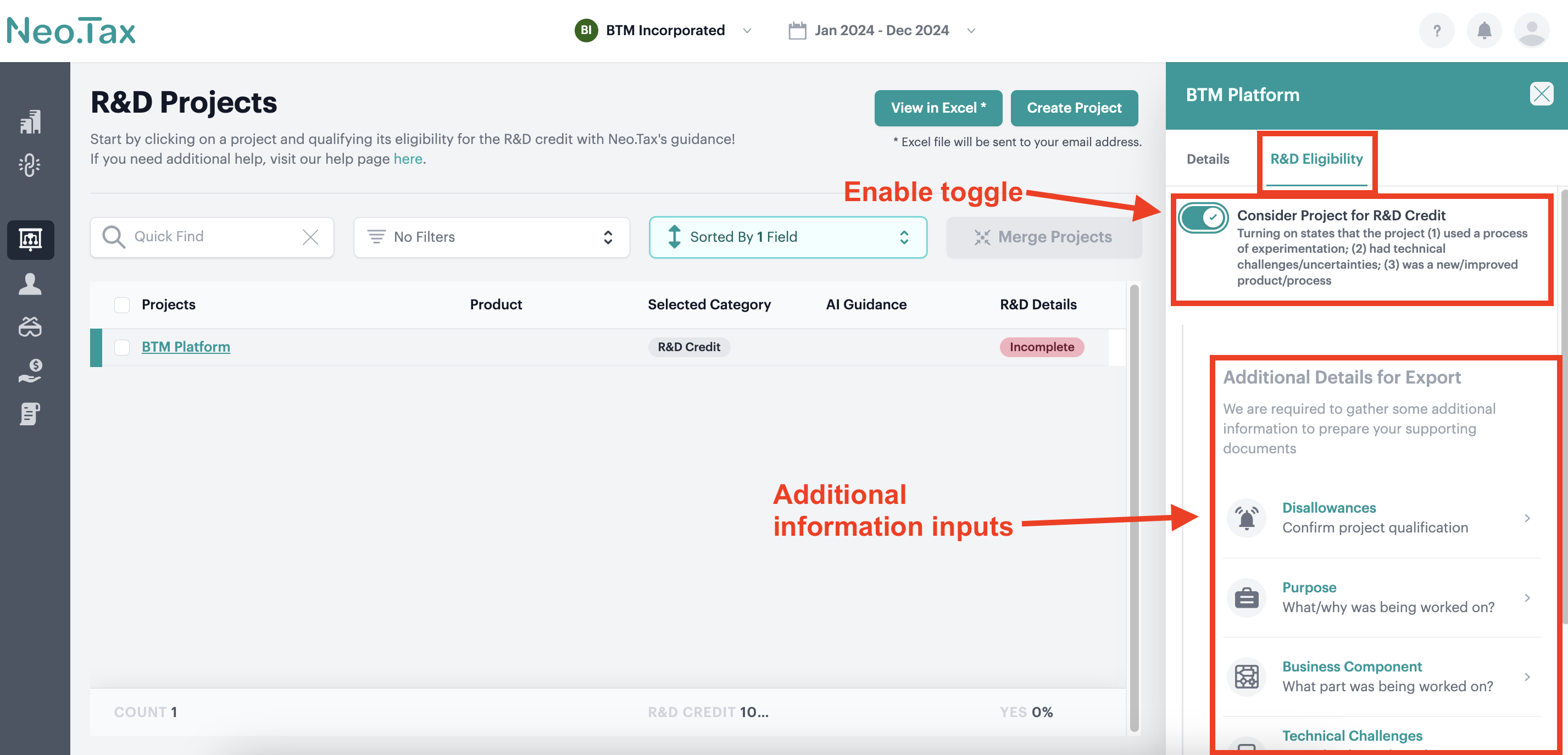Focus the Quick Find search field
The image size is (1568, 755).
[212, 237]
